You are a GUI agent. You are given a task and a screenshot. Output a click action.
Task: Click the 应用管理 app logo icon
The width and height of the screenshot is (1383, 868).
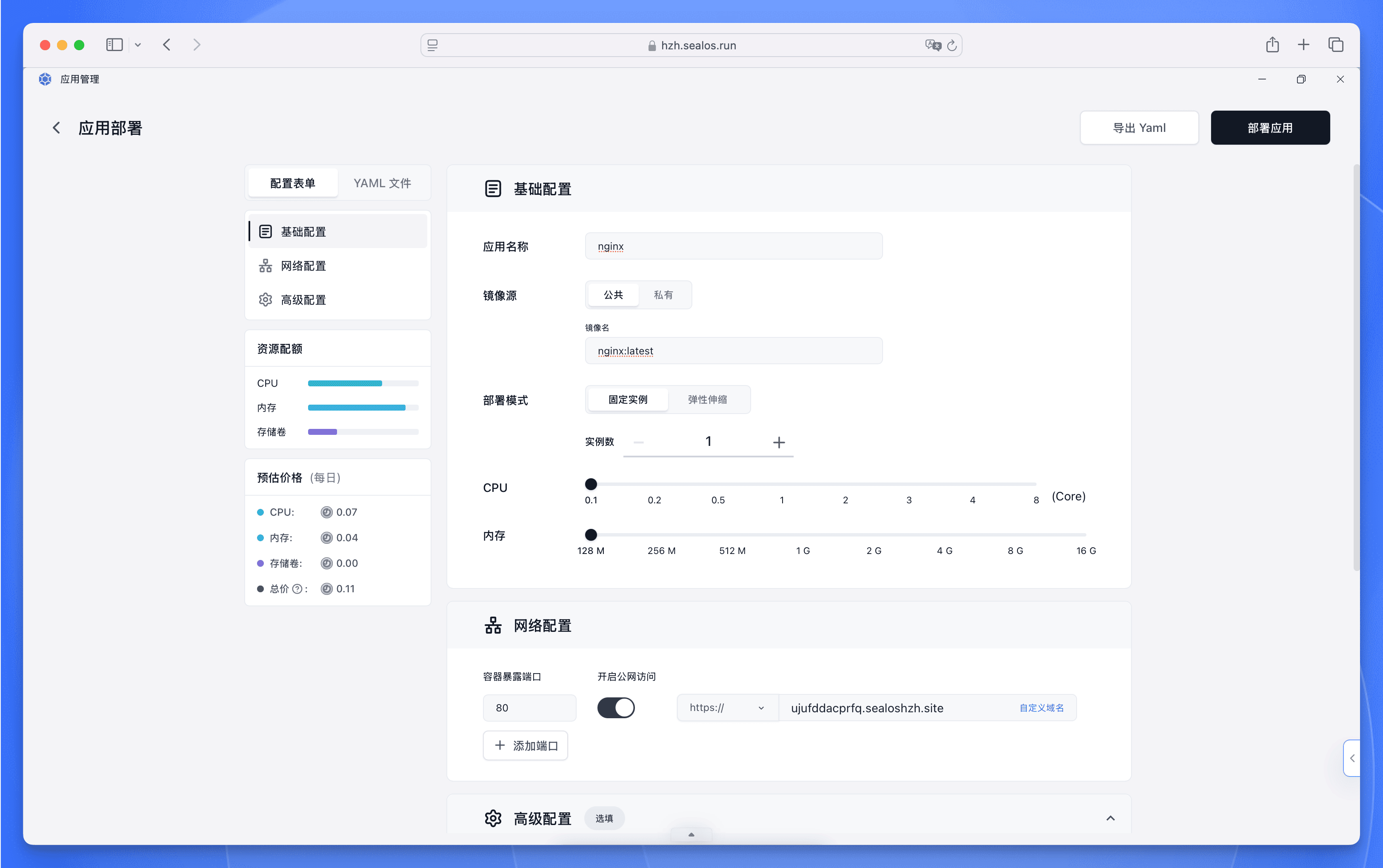pos(46,79)
